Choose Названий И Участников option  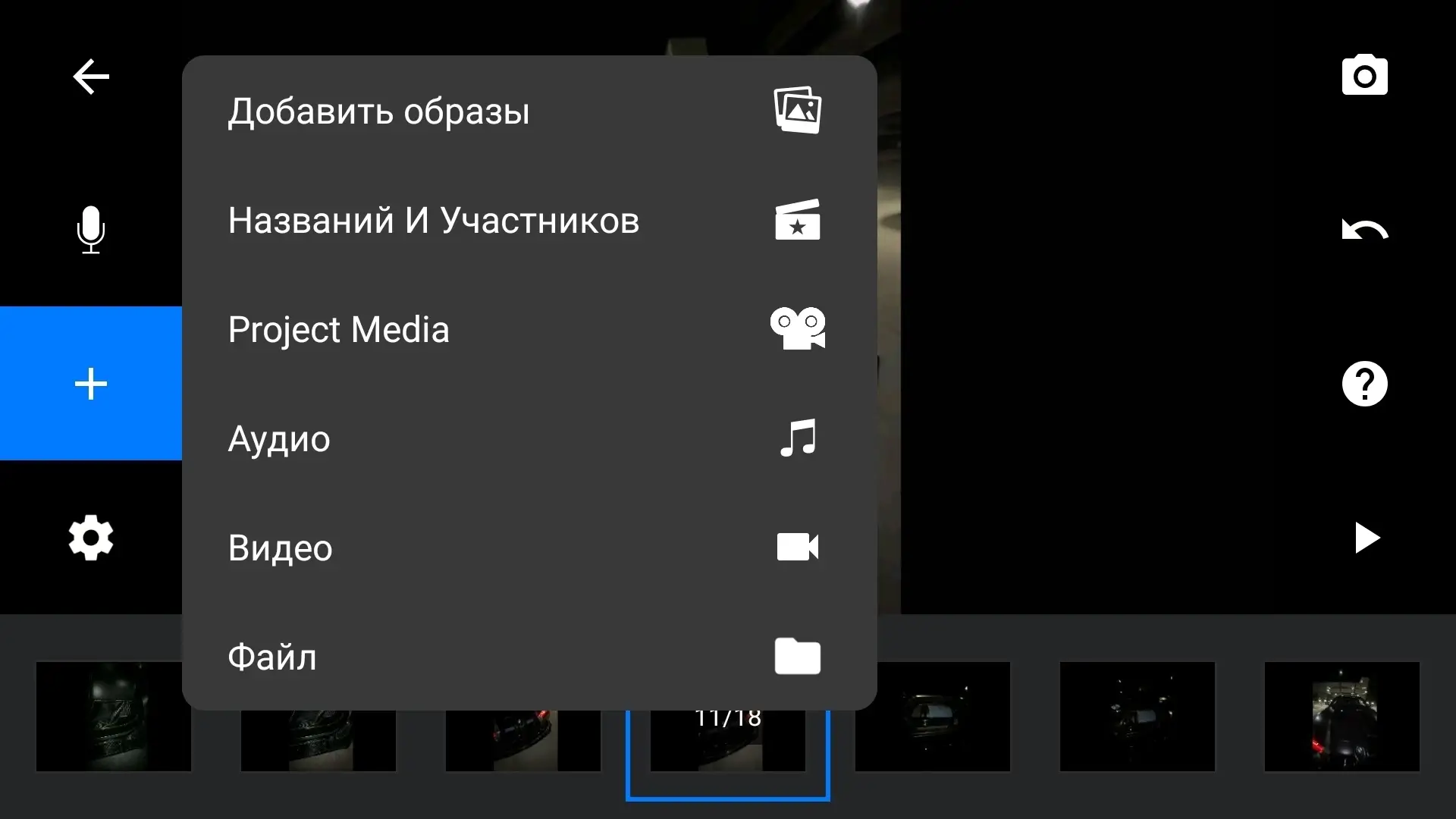[433, 221]
